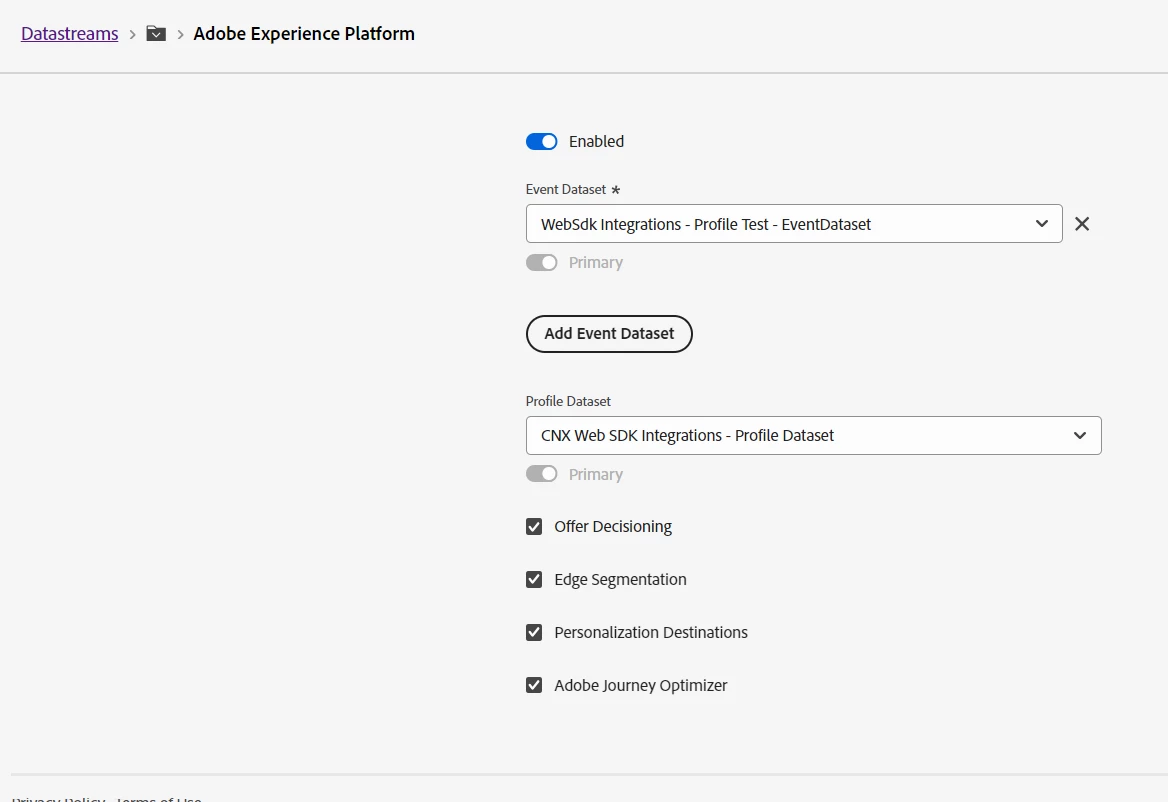
Task: Open the dropdown showing CNX Web SDK Integrations
Action: [800, 435]
